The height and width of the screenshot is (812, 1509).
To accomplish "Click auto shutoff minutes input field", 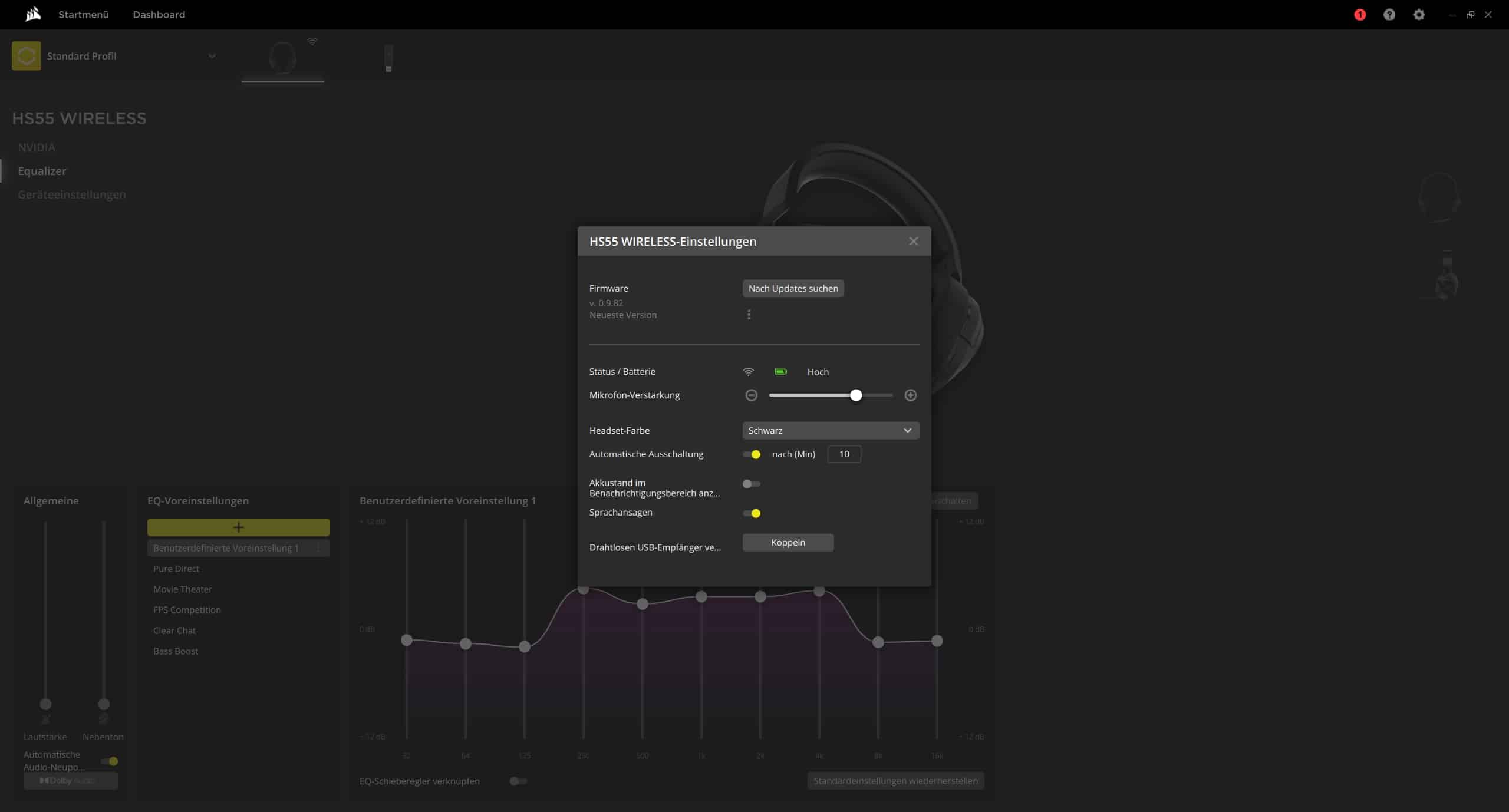I will pos(844,454).
